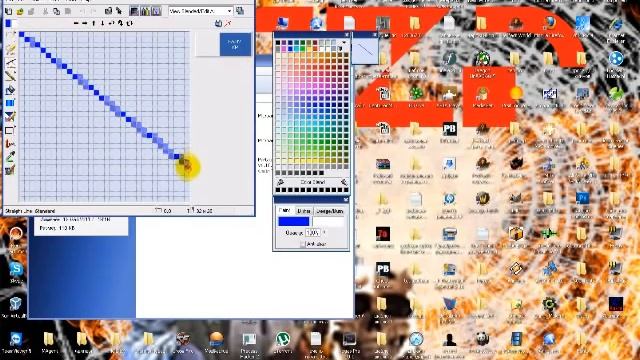Select the filled blue rectangle tool
This screenshot has width=640, height=360.
point(10,103)
